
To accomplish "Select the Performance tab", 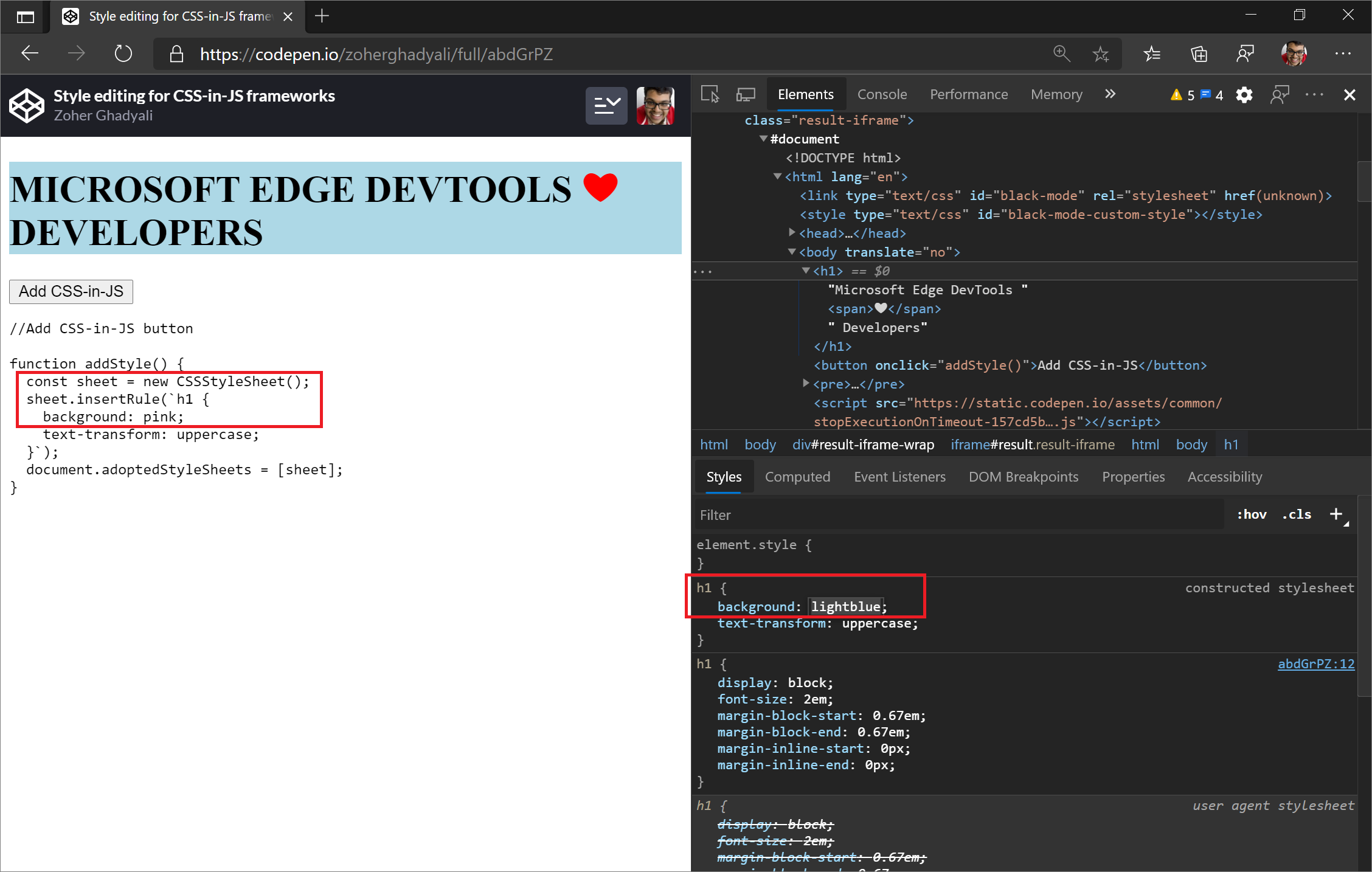I will (968, 94).
